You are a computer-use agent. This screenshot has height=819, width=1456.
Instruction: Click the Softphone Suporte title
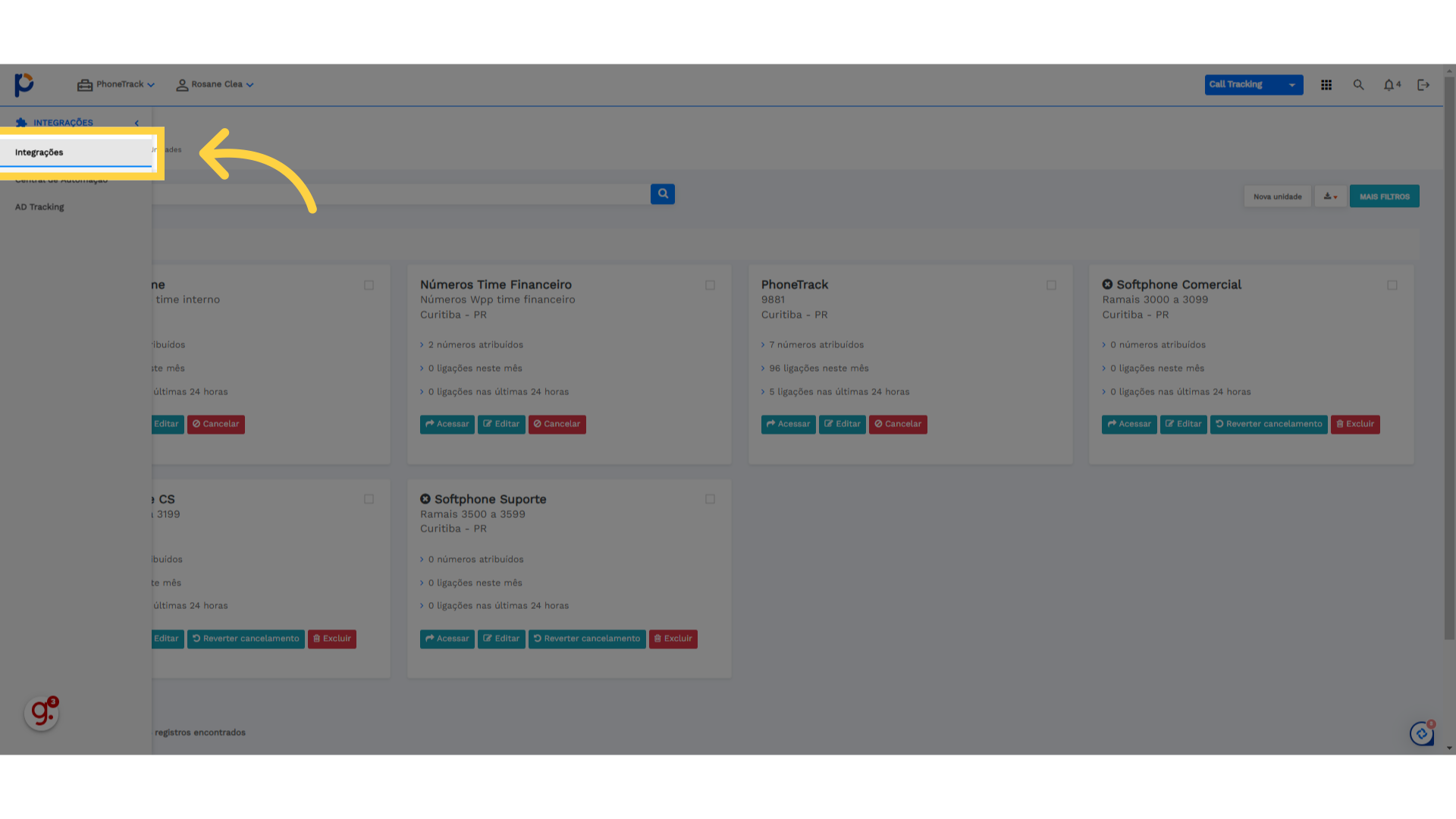[x=490, y=499]
